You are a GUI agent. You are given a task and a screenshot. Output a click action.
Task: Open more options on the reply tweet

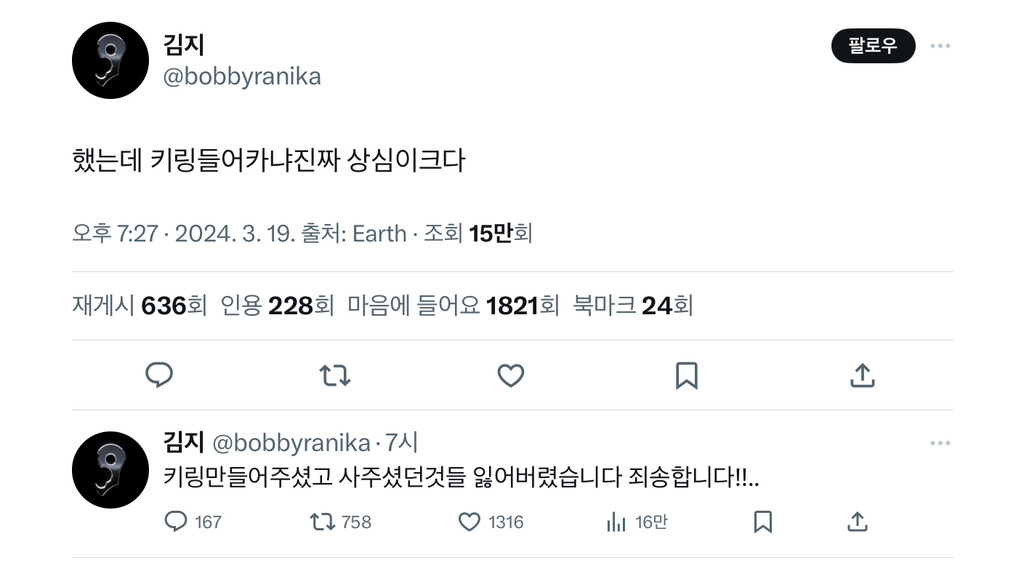[940, 443]
